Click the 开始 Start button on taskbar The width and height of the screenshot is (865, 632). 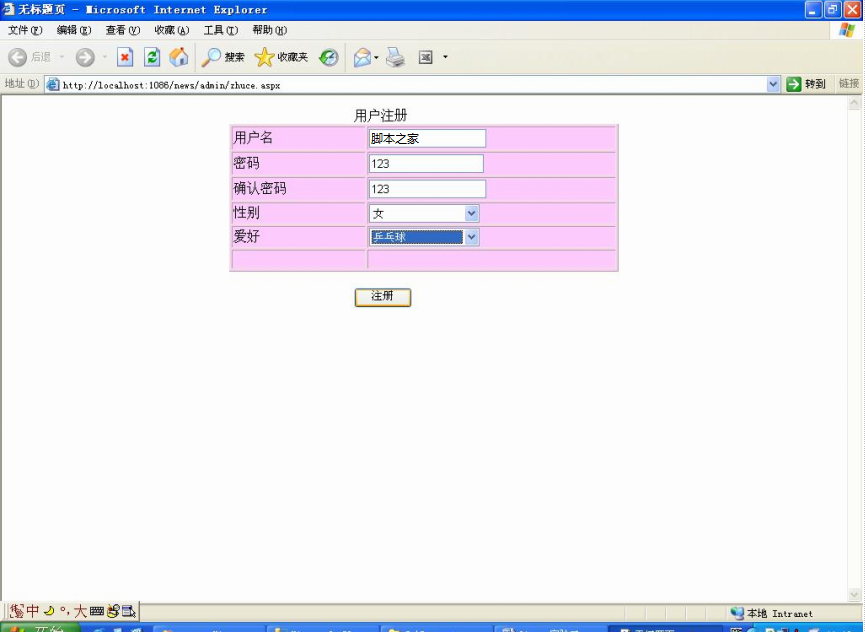click(x=40, y=628)
